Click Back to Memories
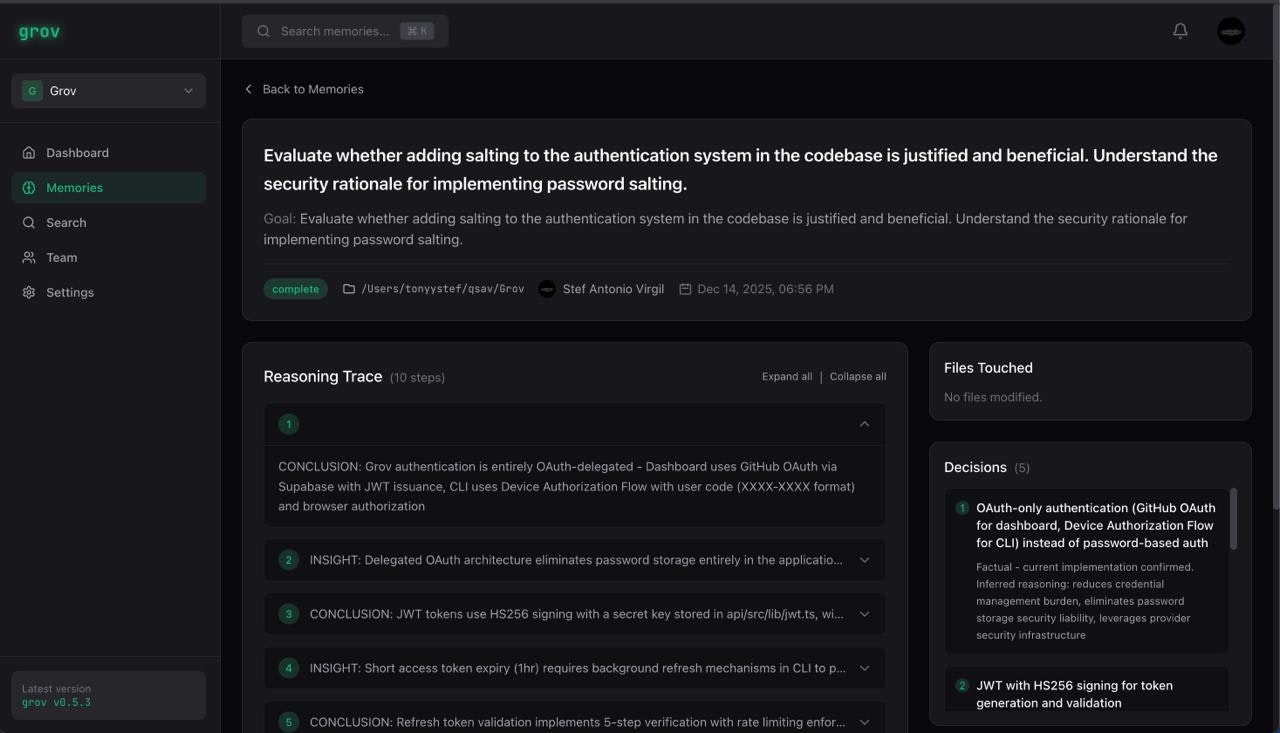This screenshot has width=1280, height=733. point(304,89)
